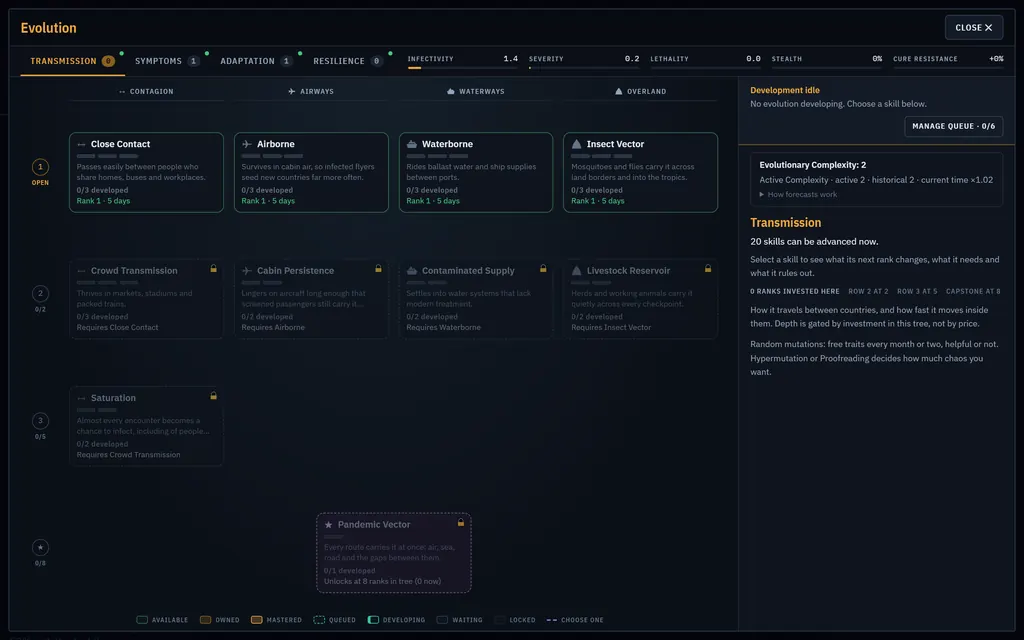Click the Waterborne ship icon
The width and height of the screenshot is (1024, 640).
(411, 144)
